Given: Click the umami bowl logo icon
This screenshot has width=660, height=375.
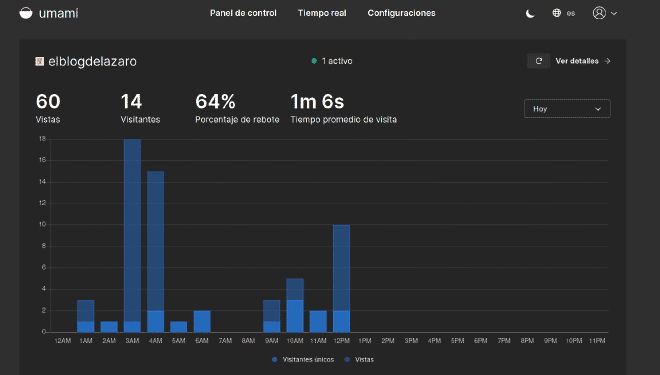Looking at the screenshot, I should point(26,13).
